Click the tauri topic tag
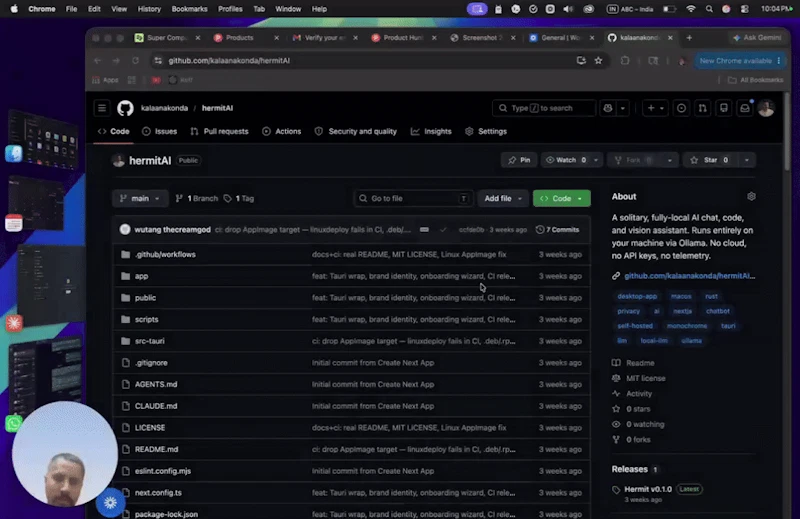The width and height of the screenshot is (800, 519). 728,326
